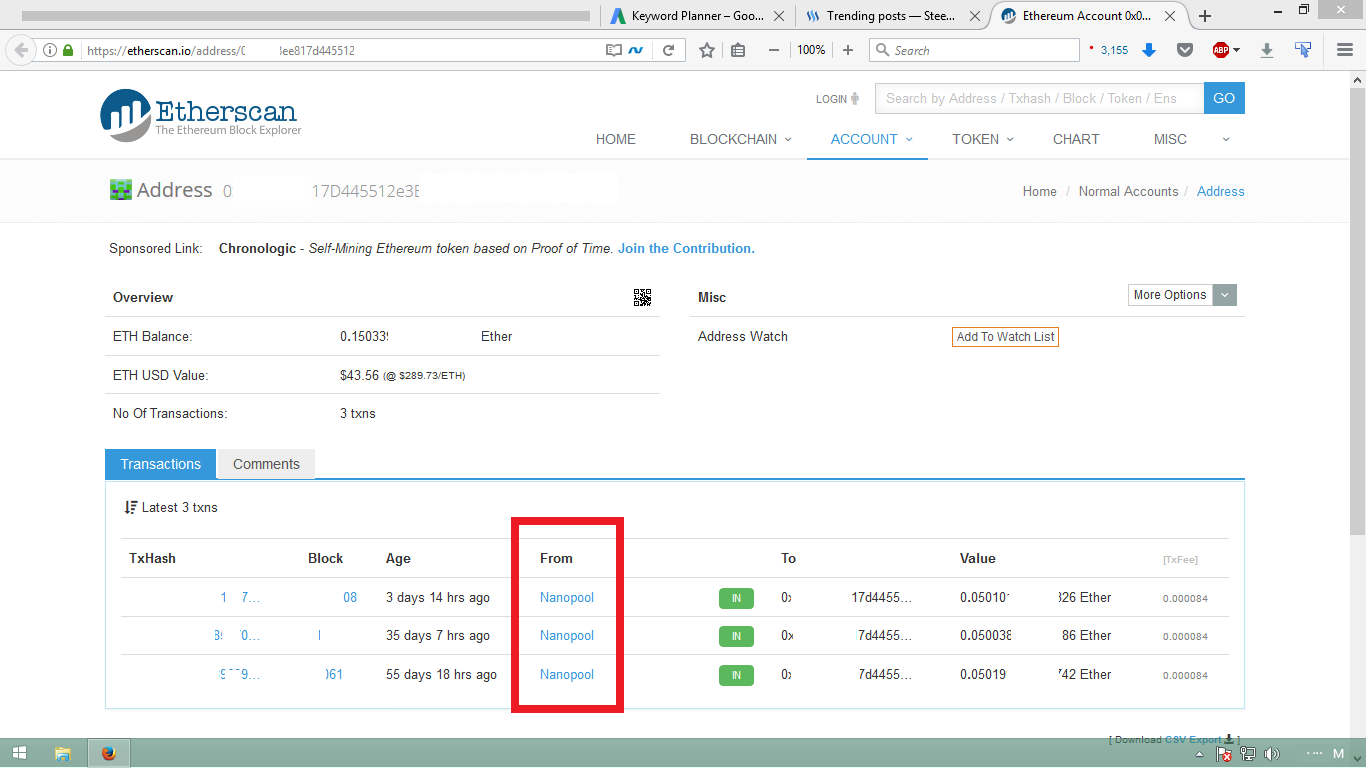Close the Keyword Planner tab
Image resolution: width=1366 pixels, height=768 pixels.
(781, 16)
